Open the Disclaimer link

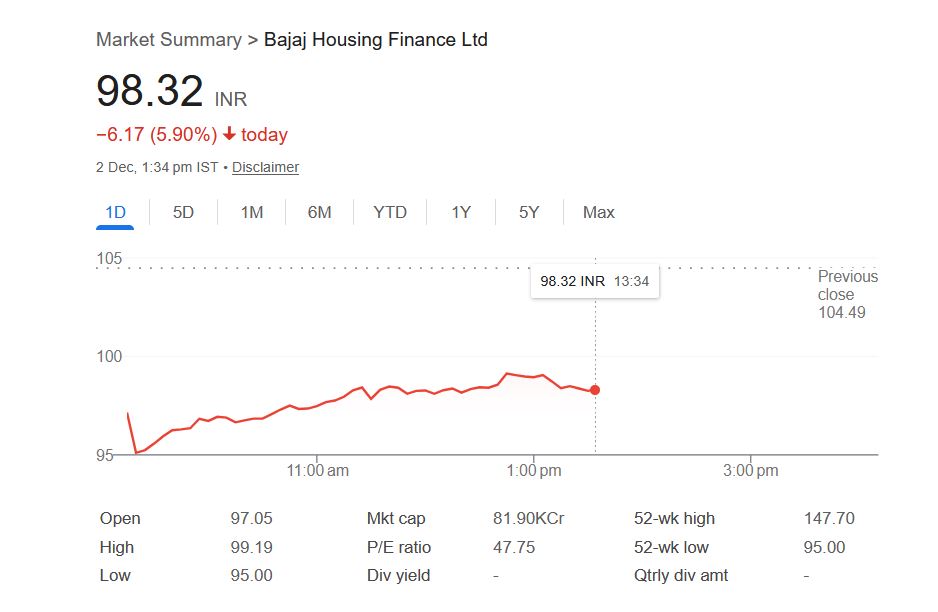(x=265, y=167)
